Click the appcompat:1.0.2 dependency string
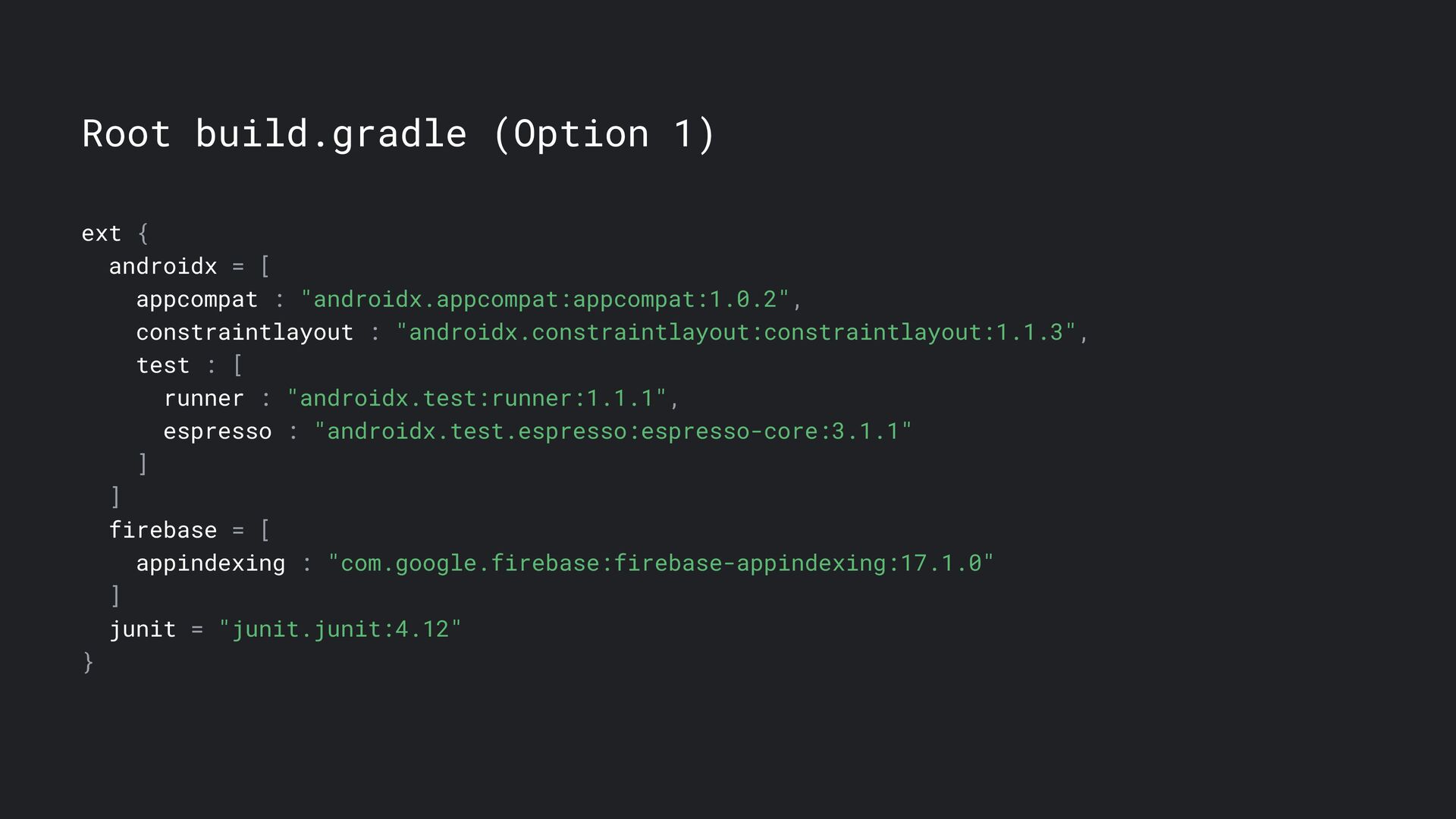 tap(545, 300)
